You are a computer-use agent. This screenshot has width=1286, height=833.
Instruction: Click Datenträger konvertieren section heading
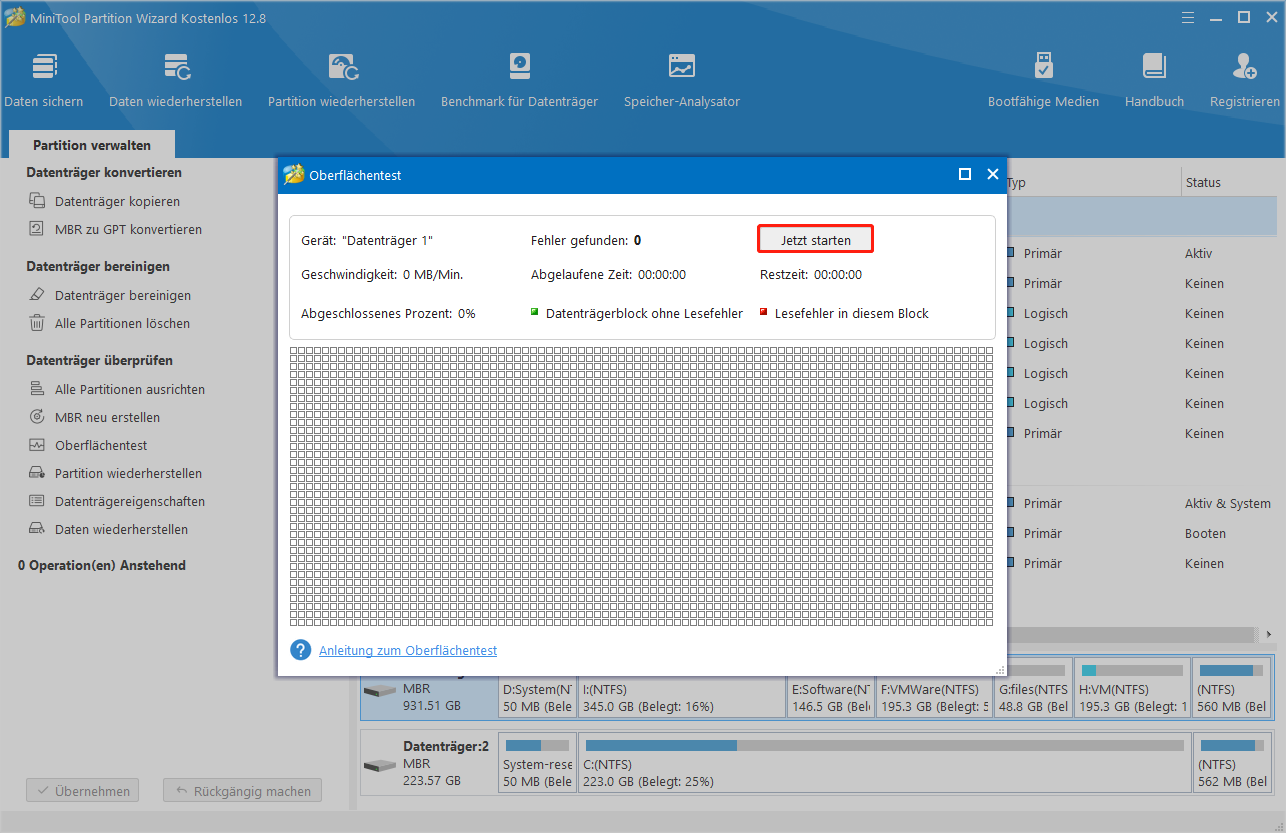104,172
